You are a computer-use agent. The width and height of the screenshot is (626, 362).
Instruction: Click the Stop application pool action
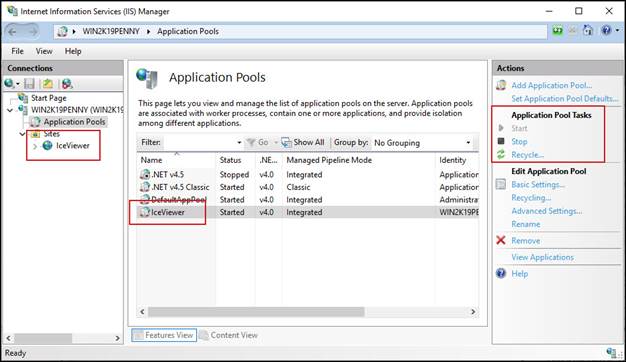pyautogui.click(x=519, y=142)
